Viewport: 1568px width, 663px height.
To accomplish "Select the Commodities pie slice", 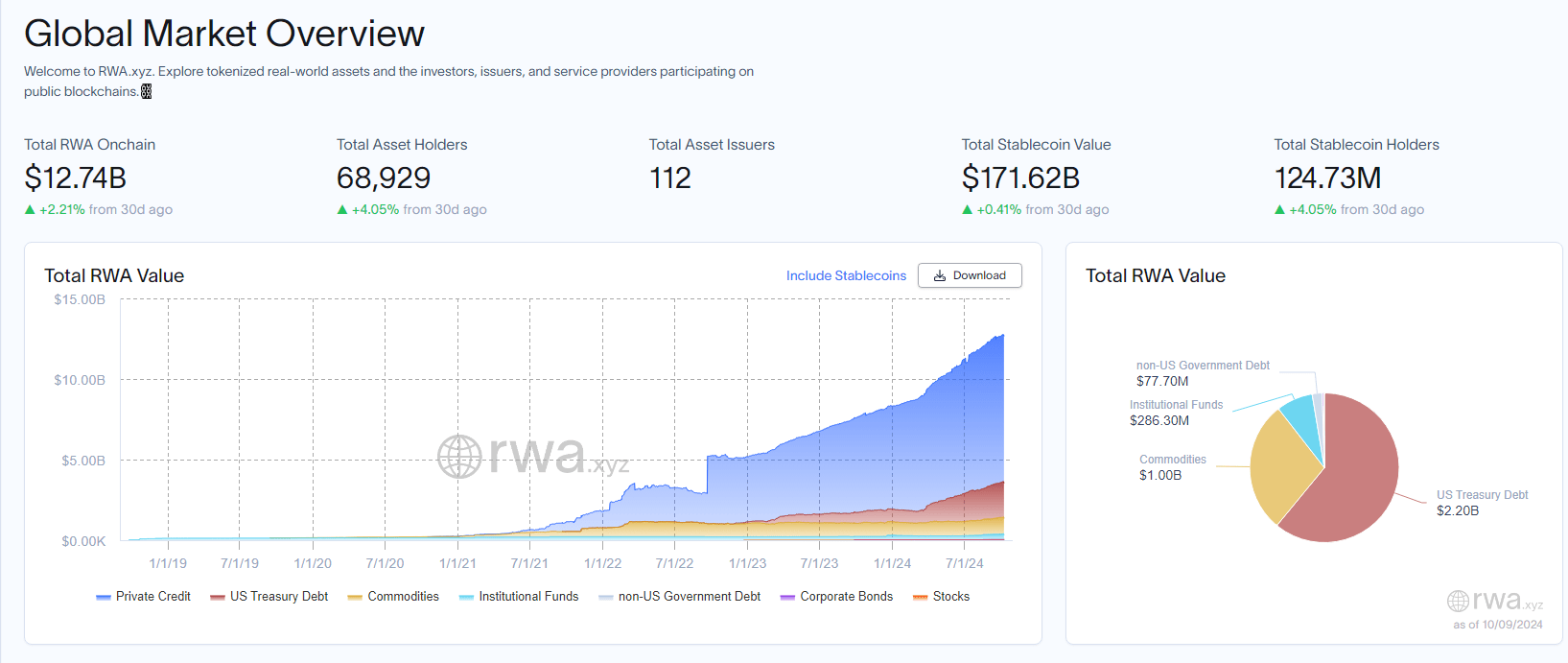I will [1280, 467].
